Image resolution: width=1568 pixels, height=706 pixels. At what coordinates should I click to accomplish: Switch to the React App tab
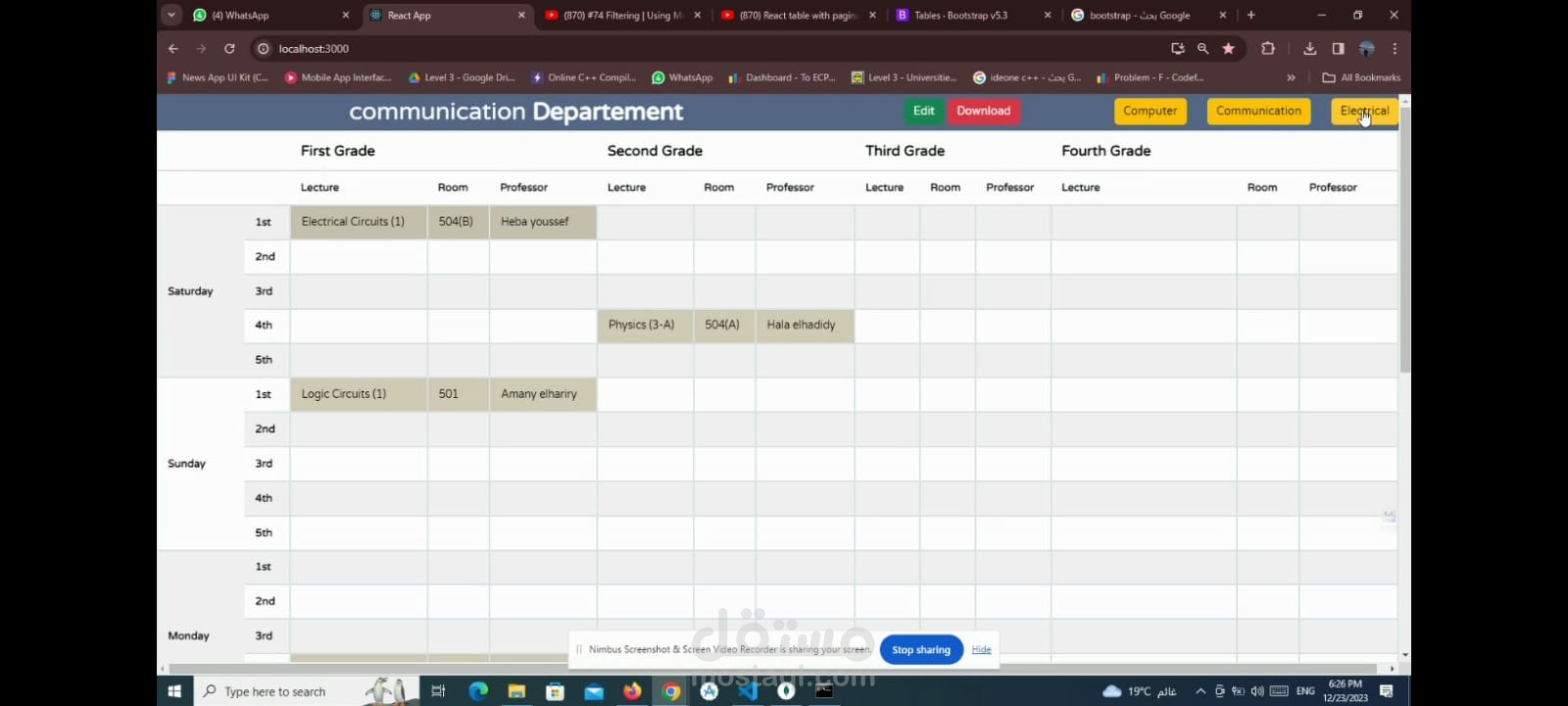coord(449,15)
